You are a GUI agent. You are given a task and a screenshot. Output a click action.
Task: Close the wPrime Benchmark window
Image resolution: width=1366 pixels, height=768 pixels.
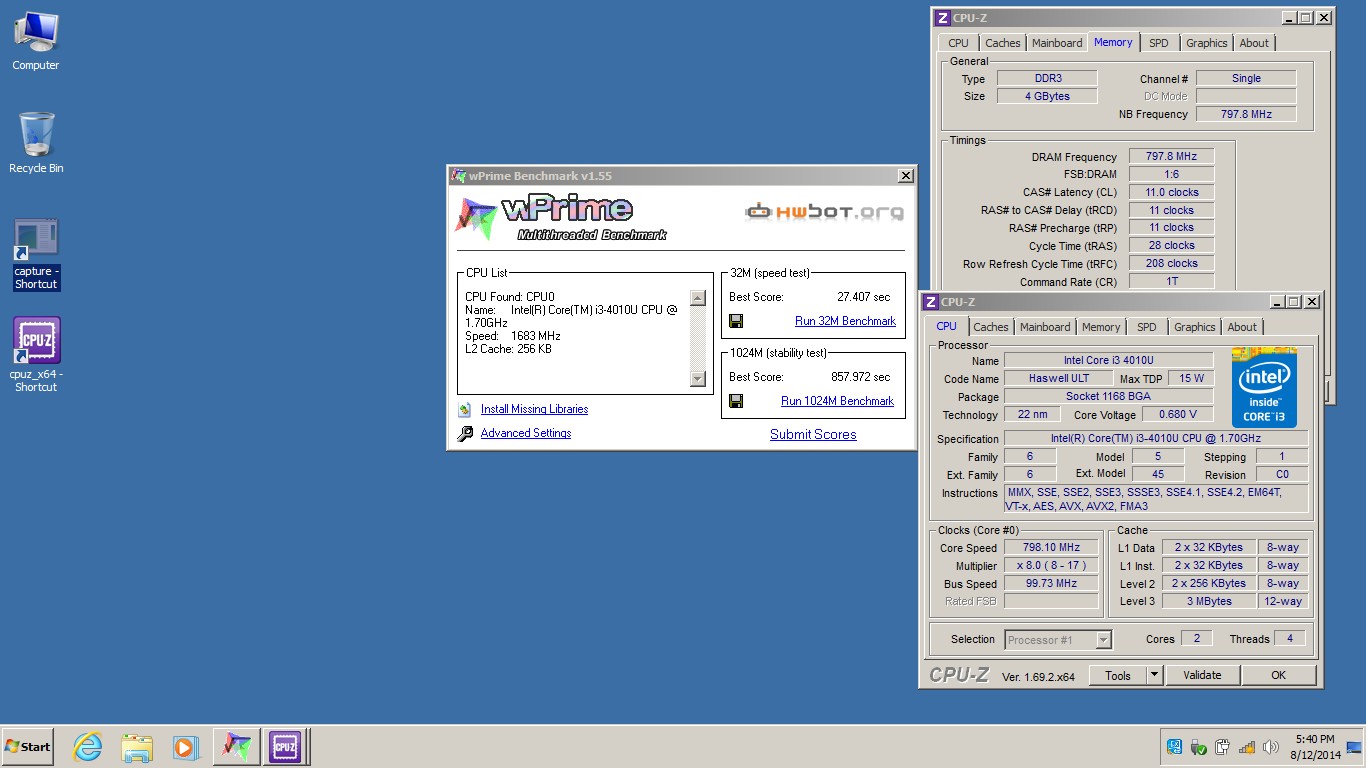pos(905,176)
